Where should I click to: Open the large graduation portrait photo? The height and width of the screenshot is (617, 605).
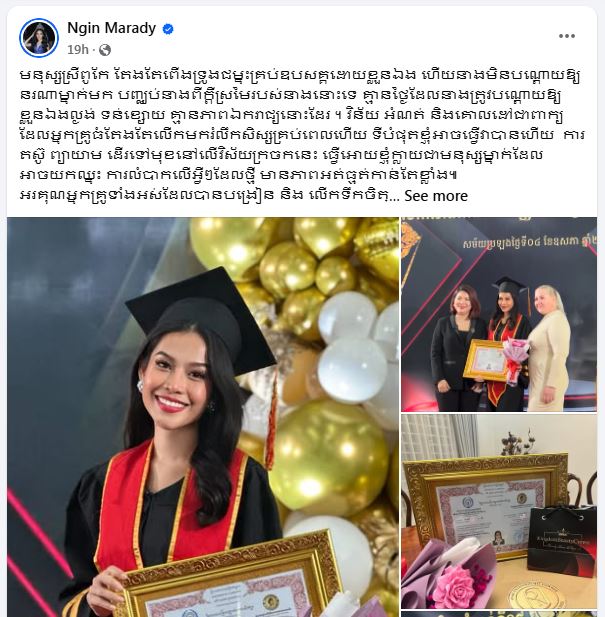pos(203,417)
